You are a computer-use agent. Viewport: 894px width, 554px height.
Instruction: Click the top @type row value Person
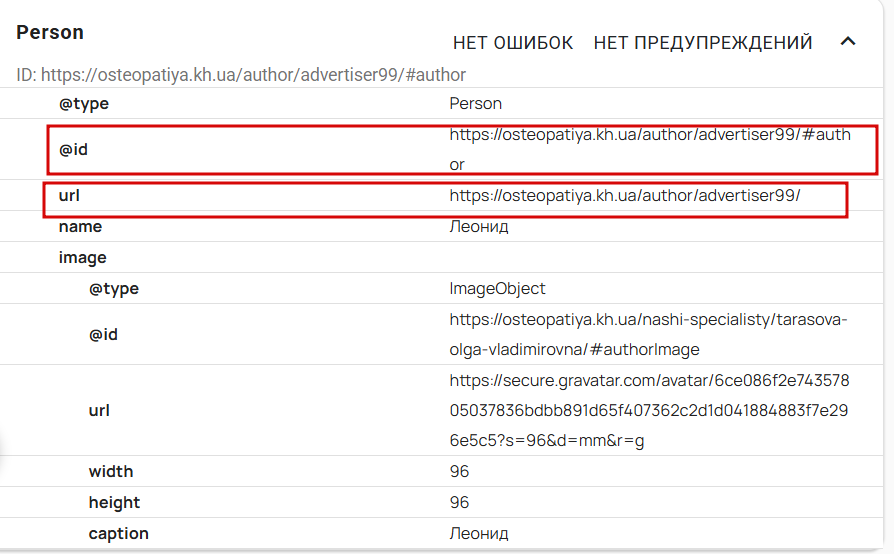[476, 103]
